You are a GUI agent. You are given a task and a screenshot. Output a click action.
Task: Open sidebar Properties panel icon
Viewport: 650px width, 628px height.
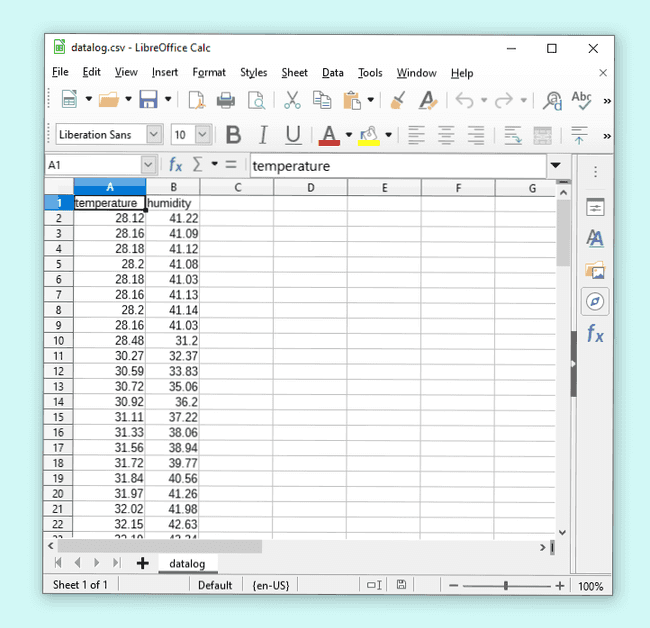(x=595, y=207)
